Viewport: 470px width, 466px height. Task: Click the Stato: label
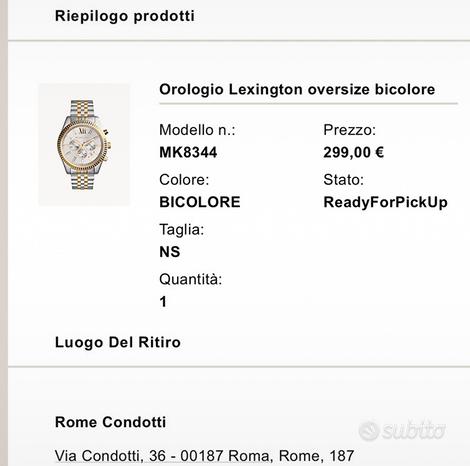pos(343,180)
